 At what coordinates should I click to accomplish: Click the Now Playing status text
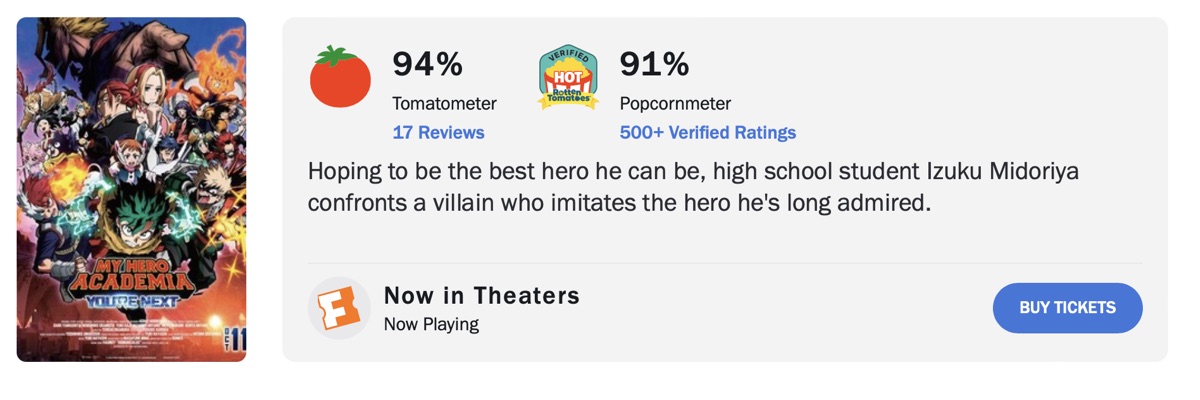pos(431,324)
